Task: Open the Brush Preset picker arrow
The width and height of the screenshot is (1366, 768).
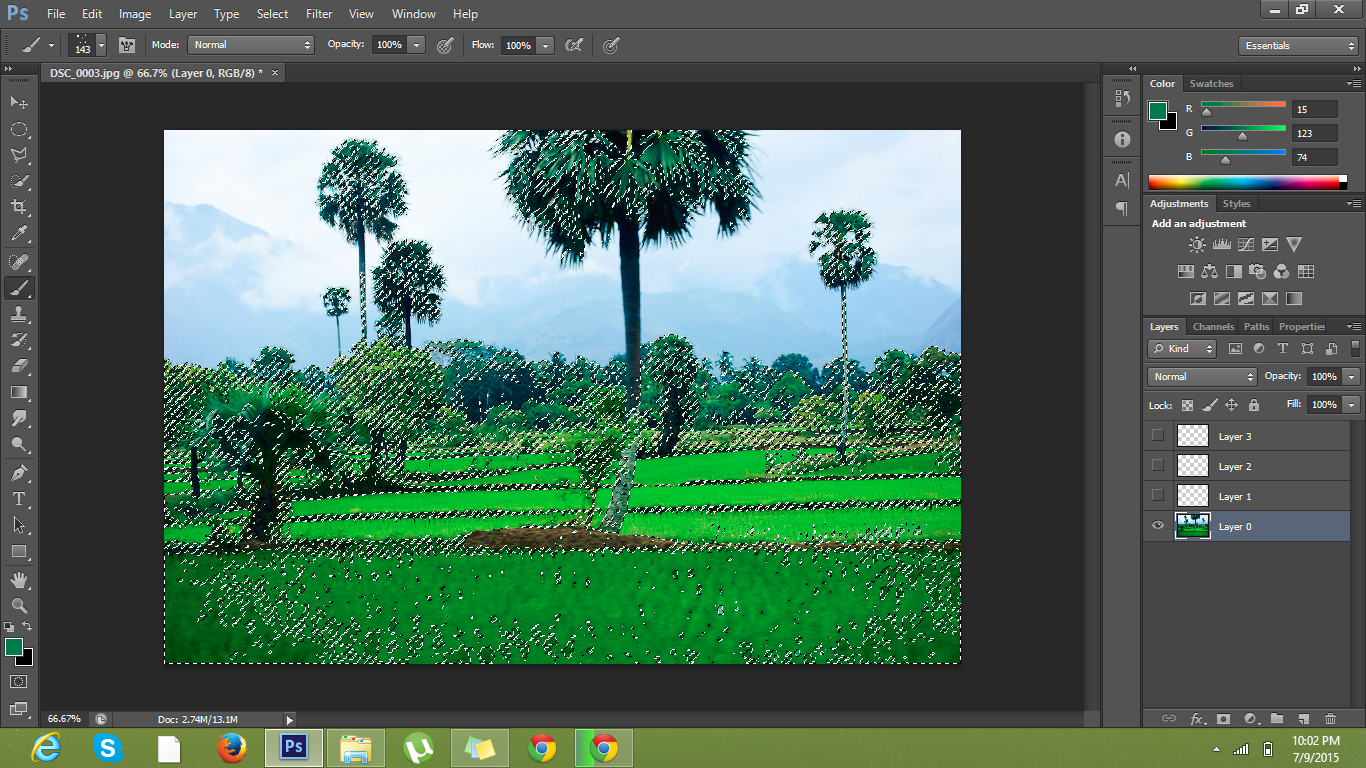Action: point(101,45)
